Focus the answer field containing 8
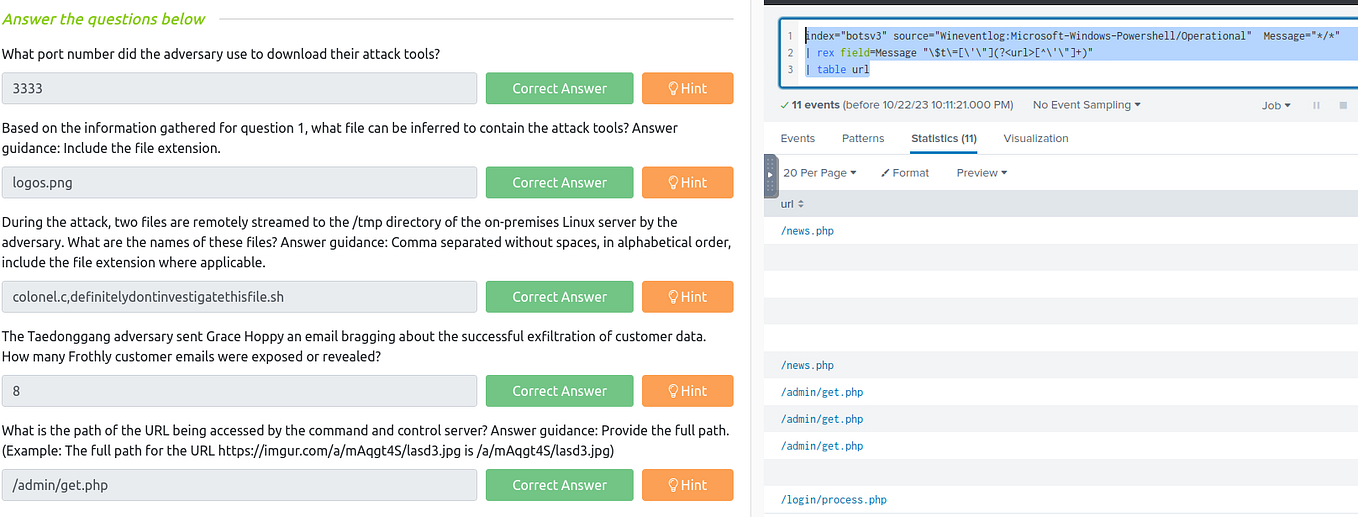Image resolution: width=1358 pixels, height=517 pixels. coord(239,391)
